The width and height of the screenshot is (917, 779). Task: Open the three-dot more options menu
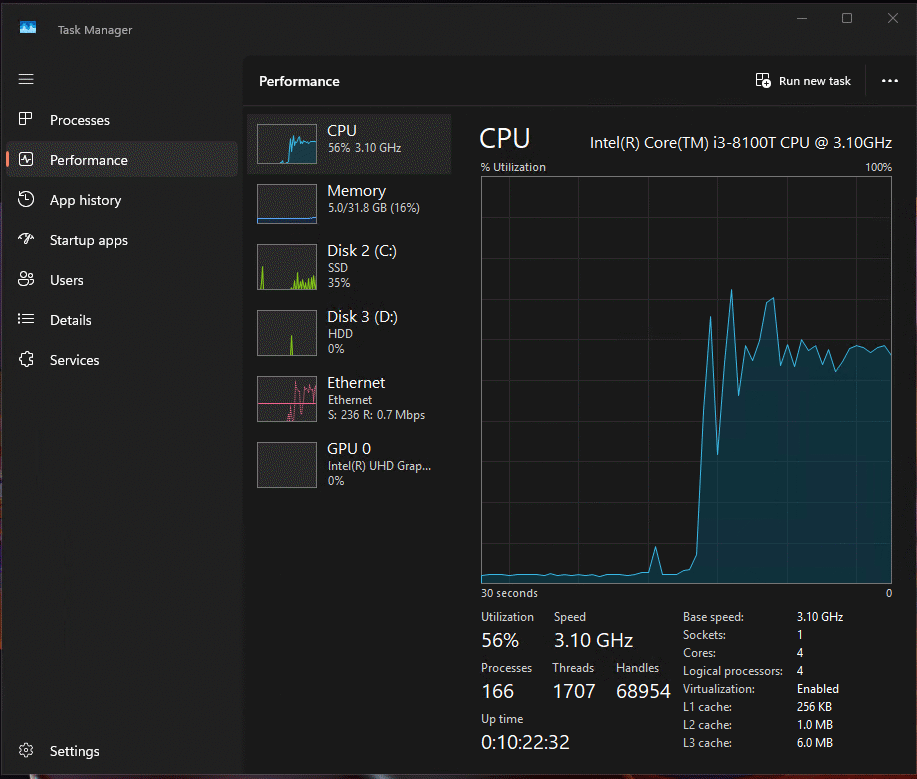889,81
